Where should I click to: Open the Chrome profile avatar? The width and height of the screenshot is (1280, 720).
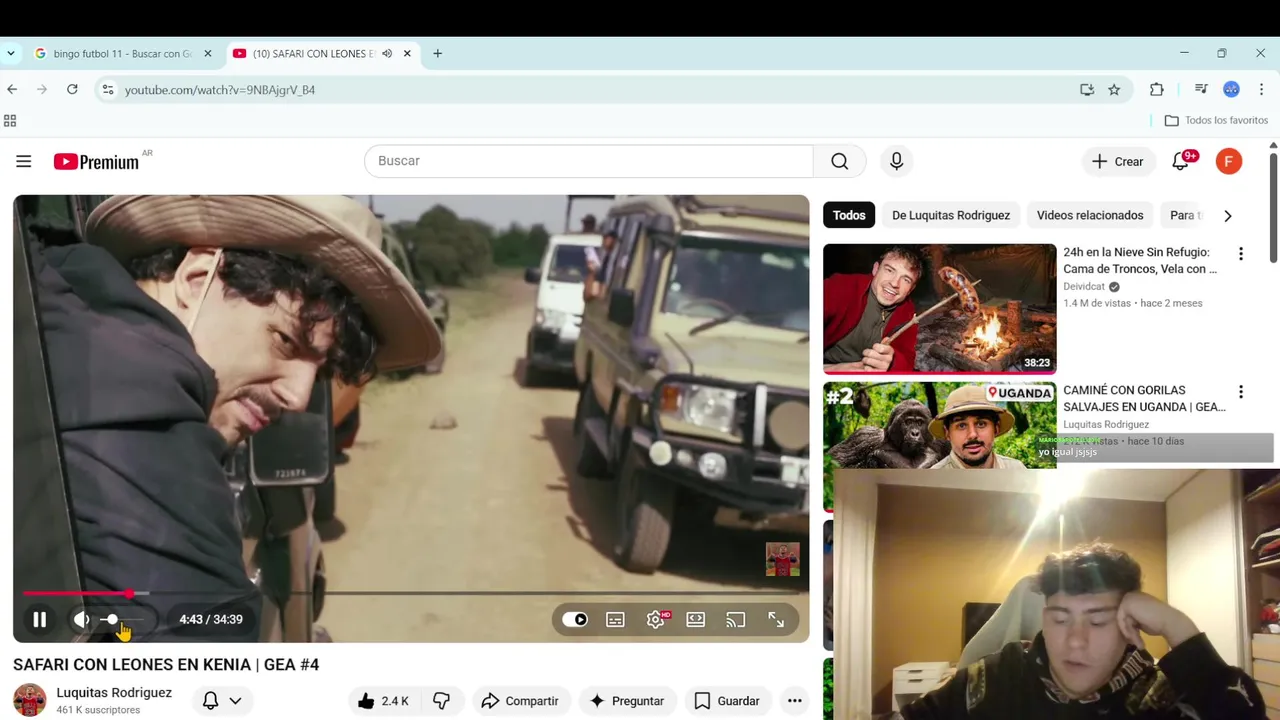pyautogui.click(x=1231, y=89)
